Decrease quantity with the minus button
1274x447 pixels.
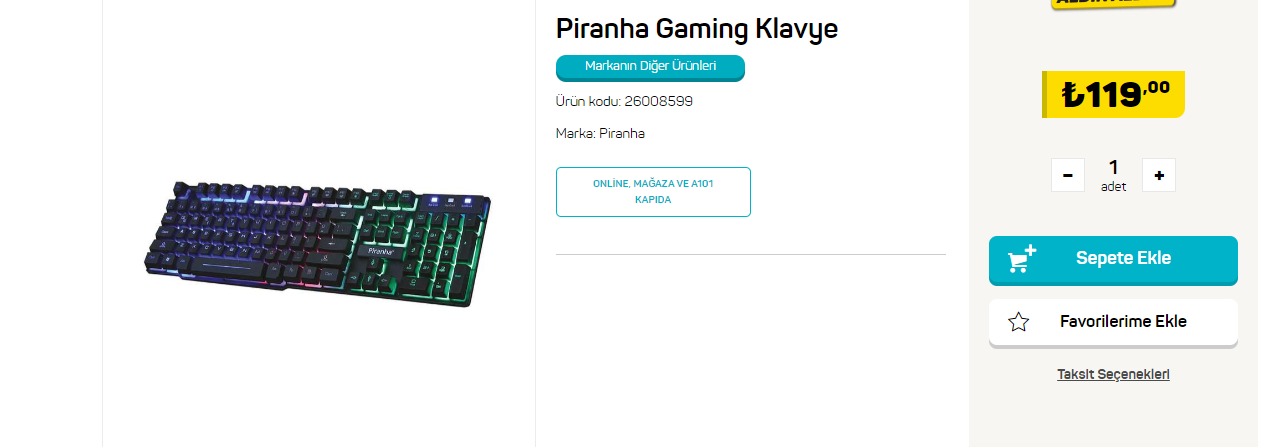pyautogui.click(x=1067, y=175)
